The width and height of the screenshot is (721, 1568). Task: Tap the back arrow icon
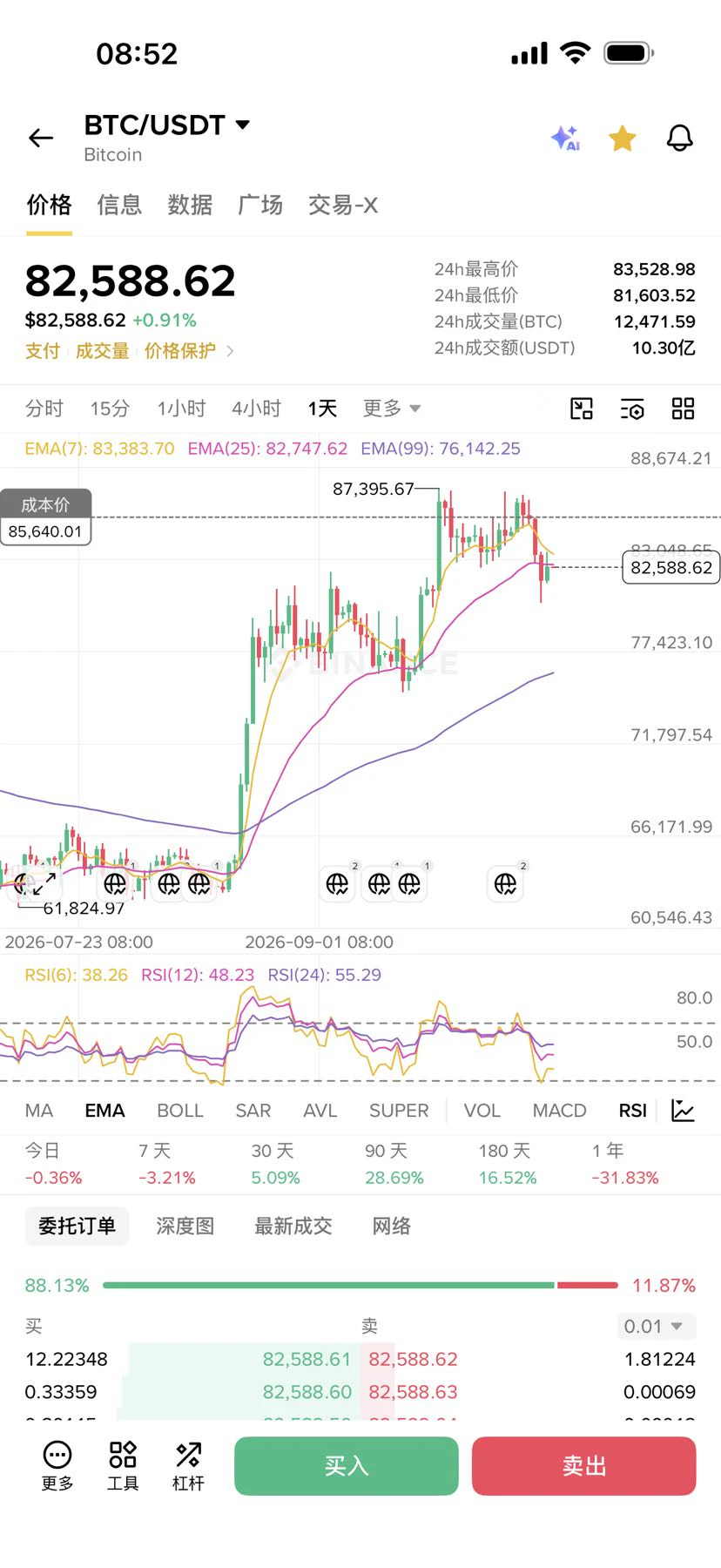coord(41,138)
